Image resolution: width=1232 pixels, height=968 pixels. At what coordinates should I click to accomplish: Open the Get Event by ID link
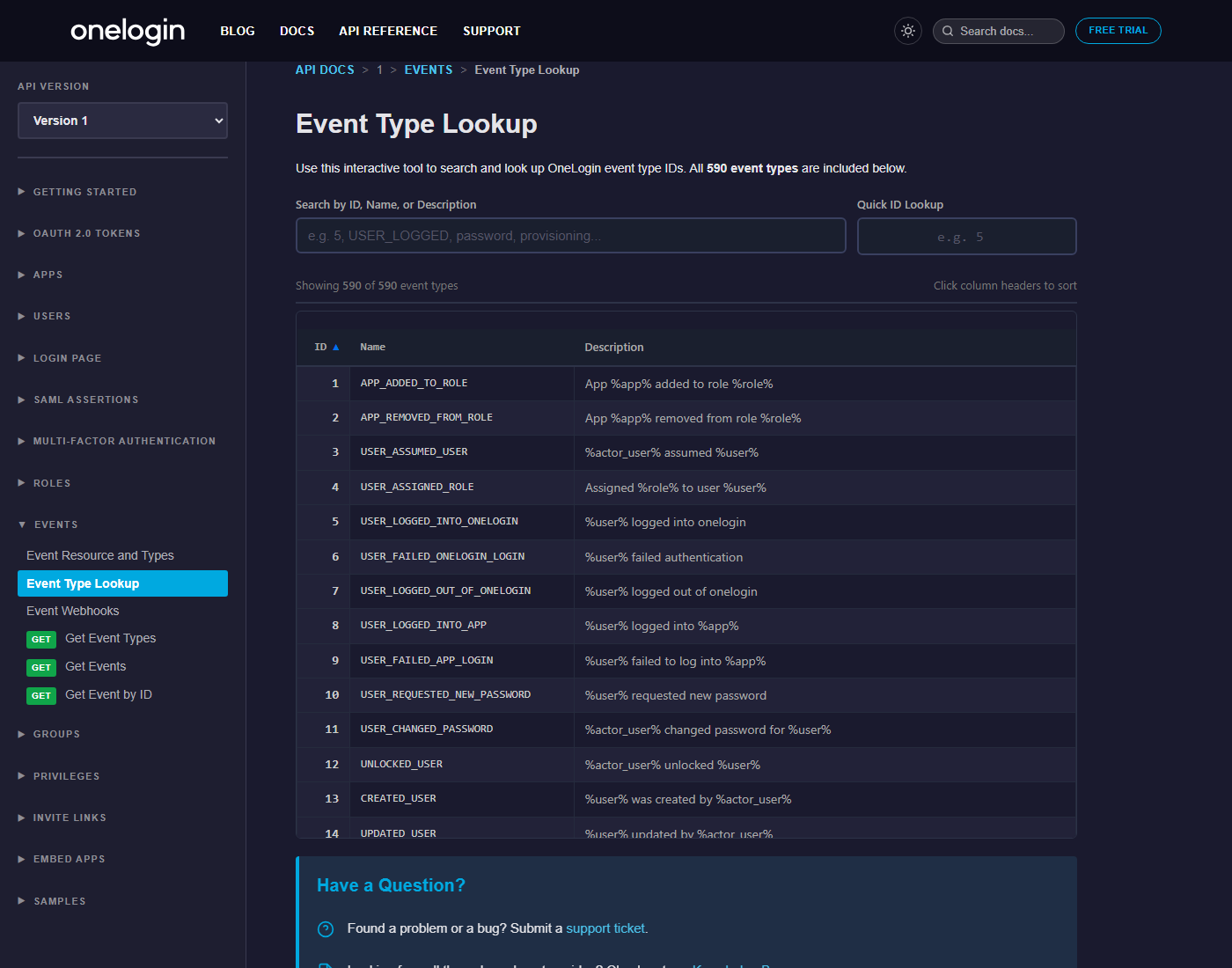click(108, 694)
